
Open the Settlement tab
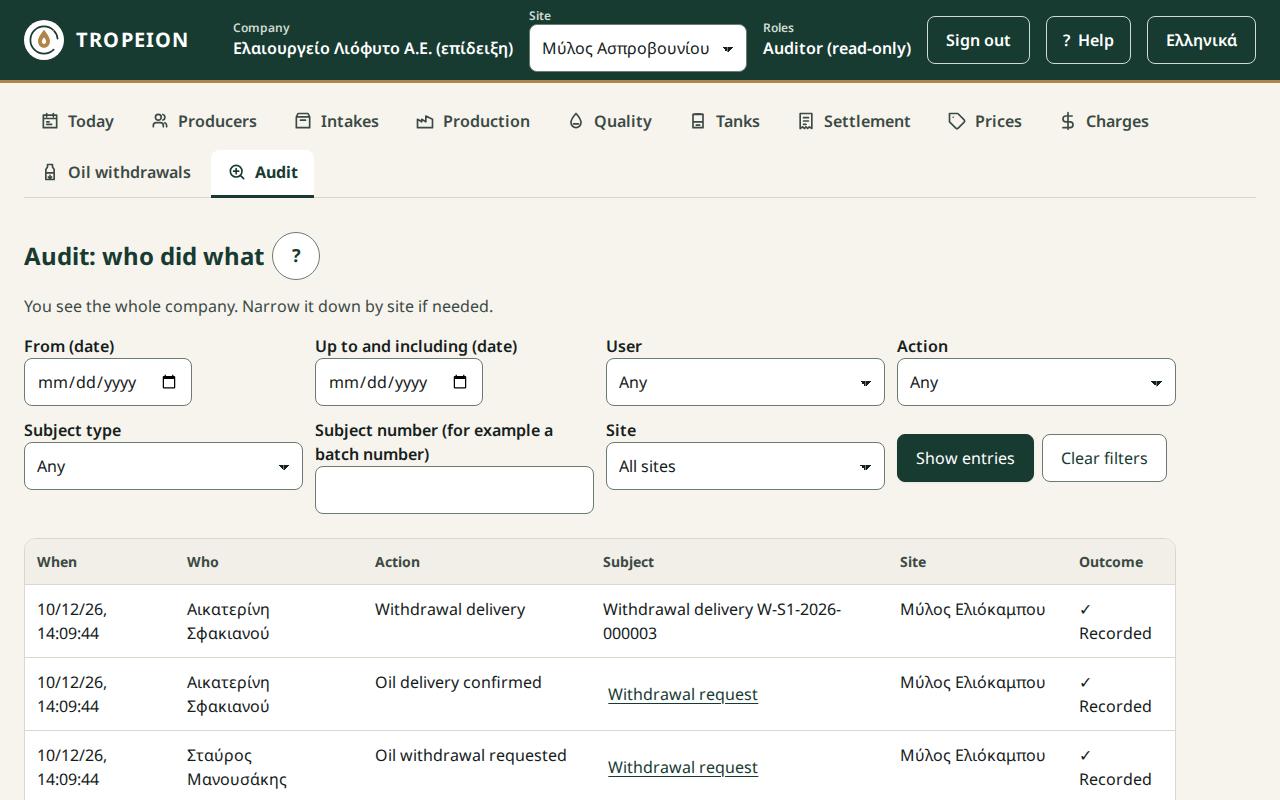[854, 121]
